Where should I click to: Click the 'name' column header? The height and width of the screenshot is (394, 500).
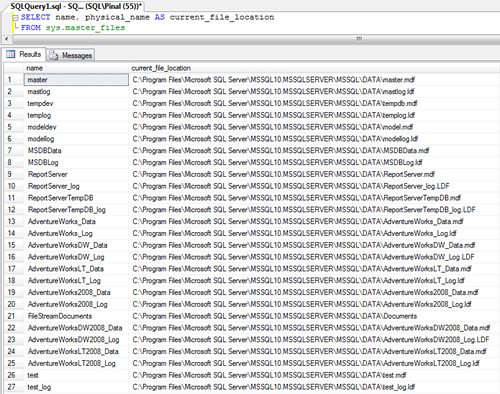click(x=76, y=68)
